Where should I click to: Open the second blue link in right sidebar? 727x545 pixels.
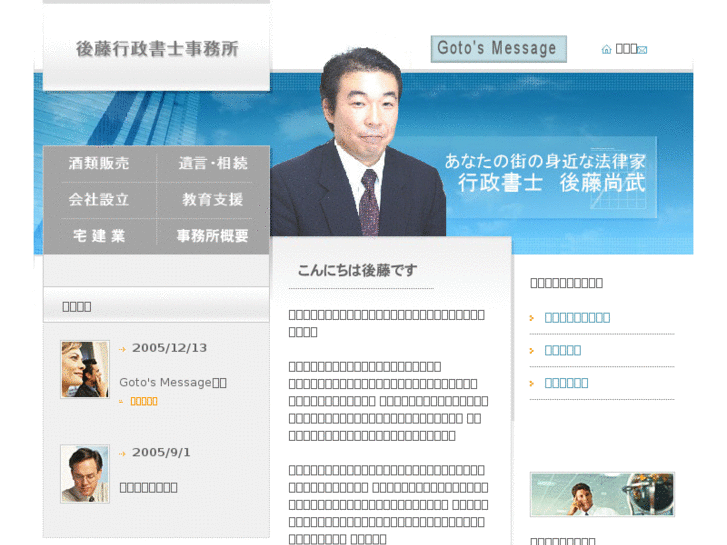pyautogui.click(x=562, y=350)
